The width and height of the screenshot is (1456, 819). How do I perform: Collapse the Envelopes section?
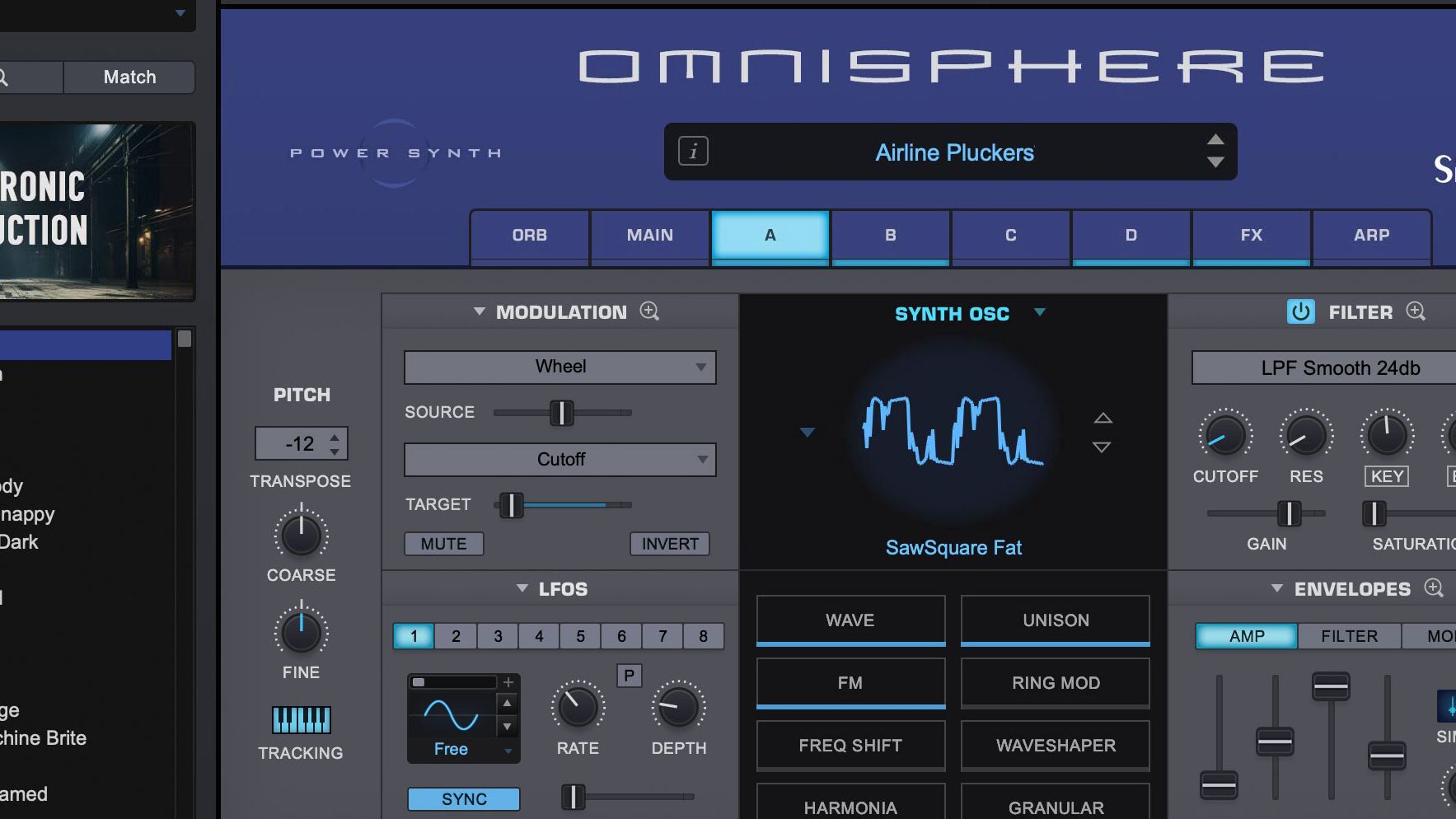(x=1276, y=588)
